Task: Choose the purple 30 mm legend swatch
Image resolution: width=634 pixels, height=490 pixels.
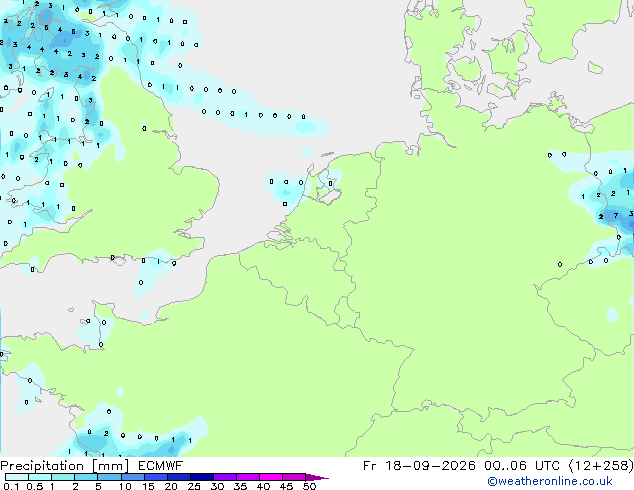Action: [x=225, y=477]
